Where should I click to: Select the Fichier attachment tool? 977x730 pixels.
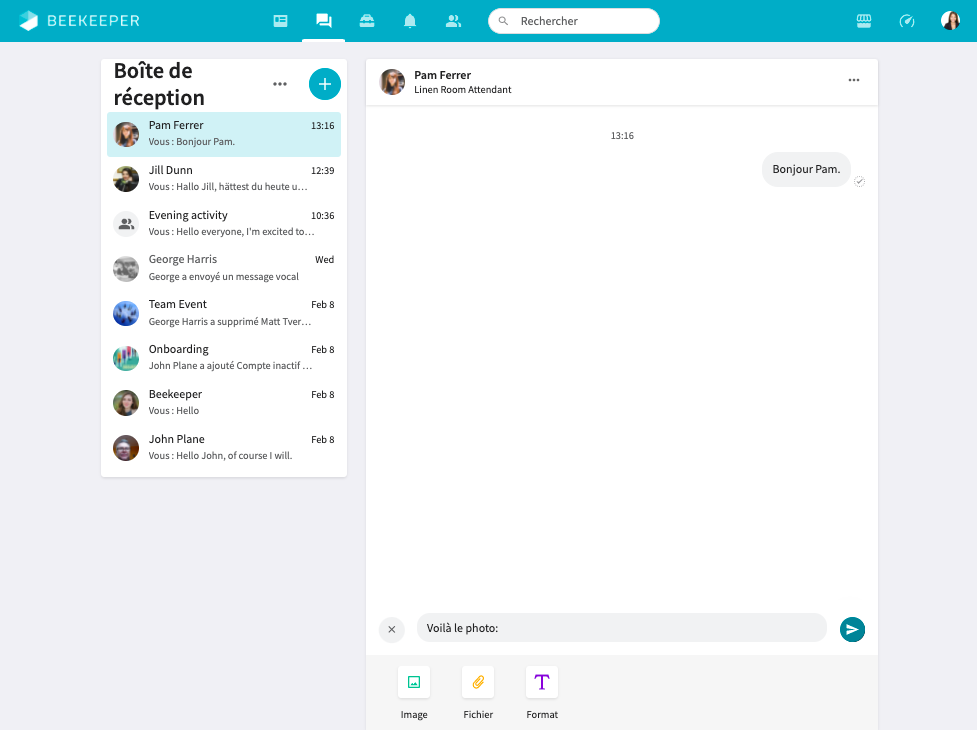click(x=478, y=682)
